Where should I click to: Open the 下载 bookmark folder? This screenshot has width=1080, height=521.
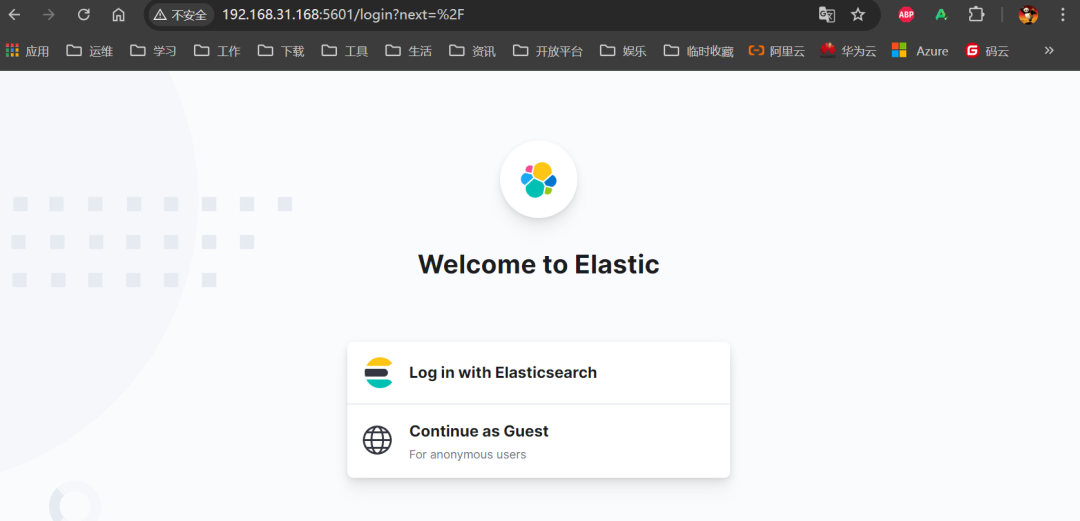click(281, 50)
